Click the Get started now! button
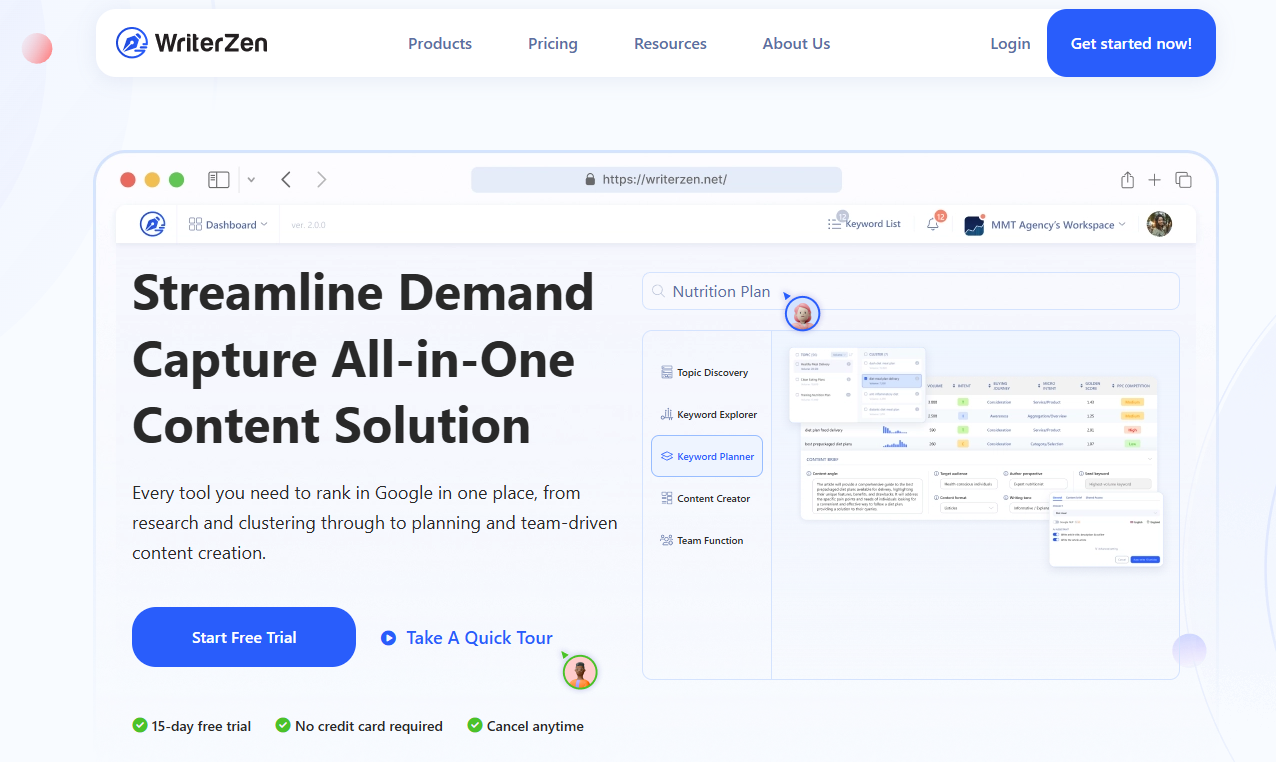Image resolution: width=1276 pixels, height=762 pixels. (1131, 43)
